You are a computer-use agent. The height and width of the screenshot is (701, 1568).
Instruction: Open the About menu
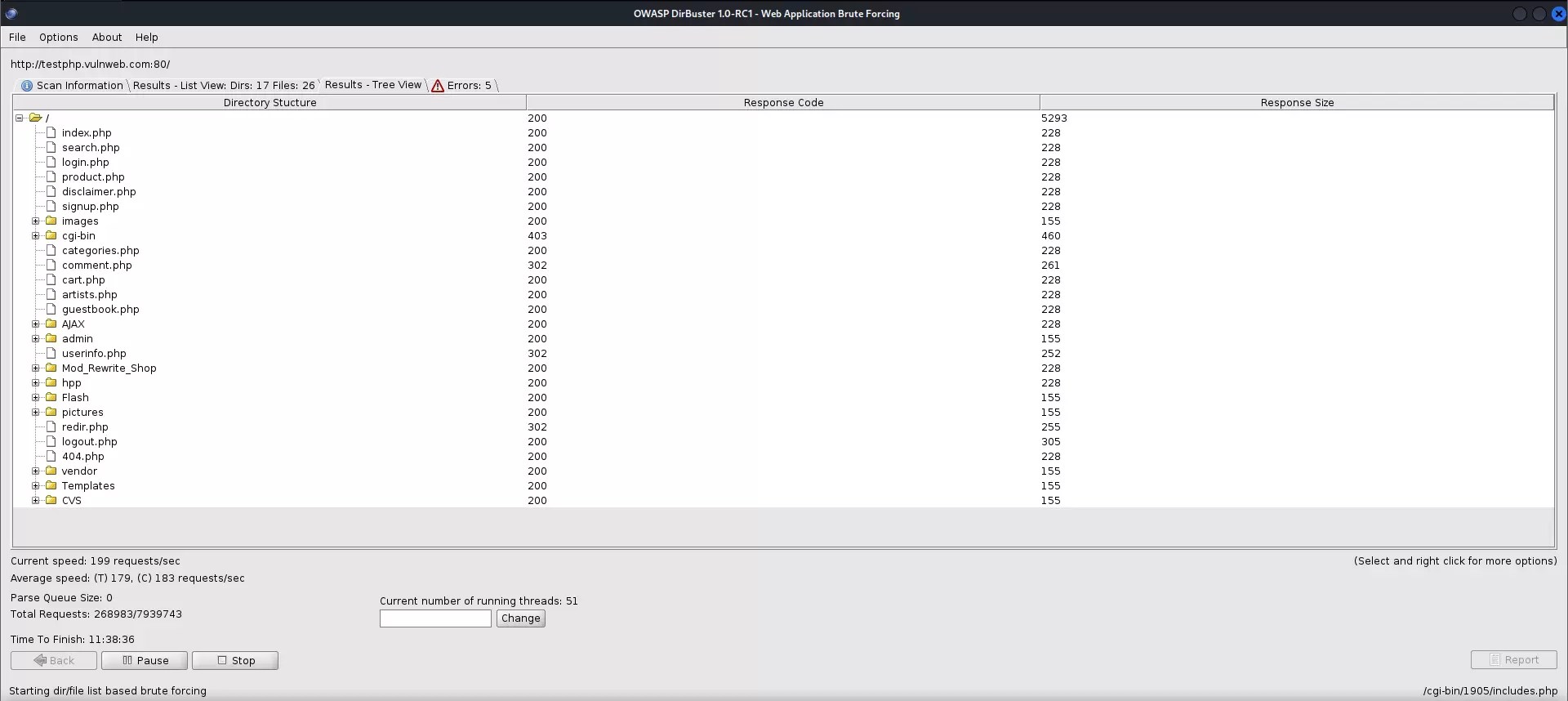[x=107, y=37]
